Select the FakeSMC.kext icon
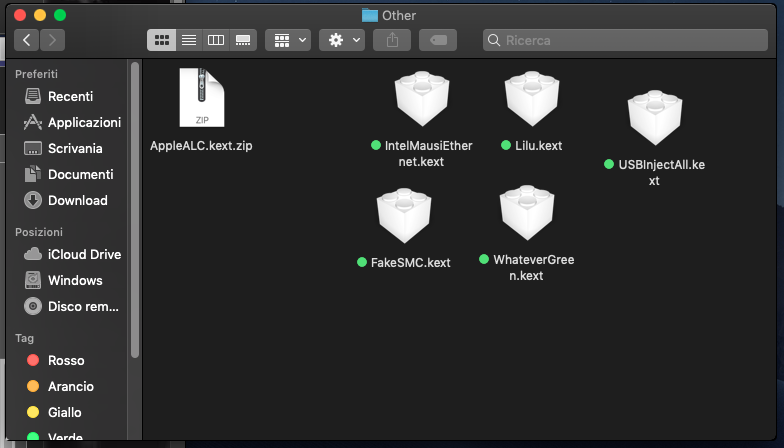This screenshot has height=448, width=784. 404,216
